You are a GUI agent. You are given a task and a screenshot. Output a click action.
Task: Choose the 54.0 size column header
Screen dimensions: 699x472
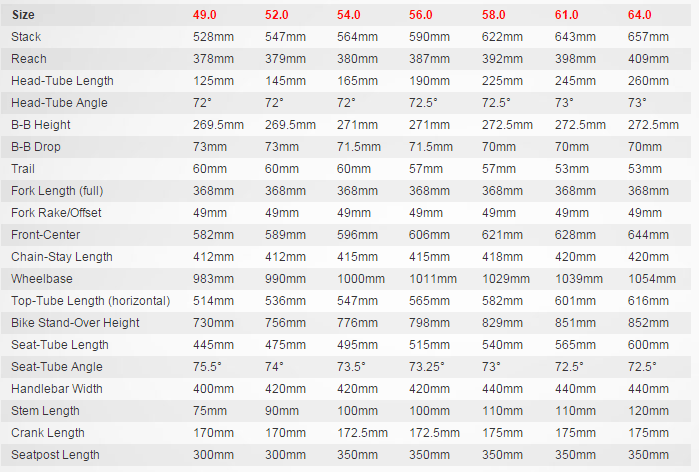click(349, 15)
